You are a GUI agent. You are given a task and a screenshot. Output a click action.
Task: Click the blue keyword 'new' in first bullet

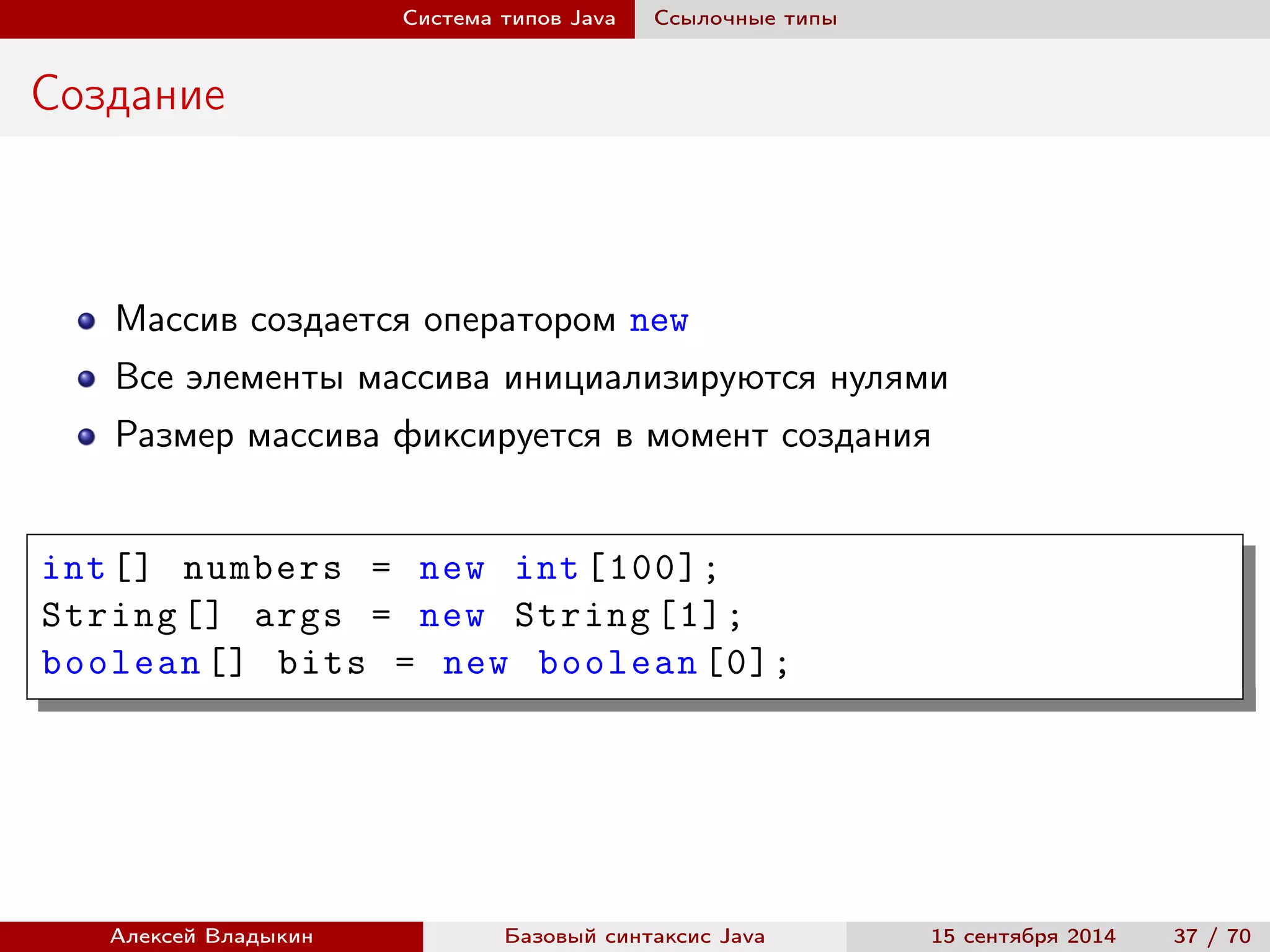point(659,321)
